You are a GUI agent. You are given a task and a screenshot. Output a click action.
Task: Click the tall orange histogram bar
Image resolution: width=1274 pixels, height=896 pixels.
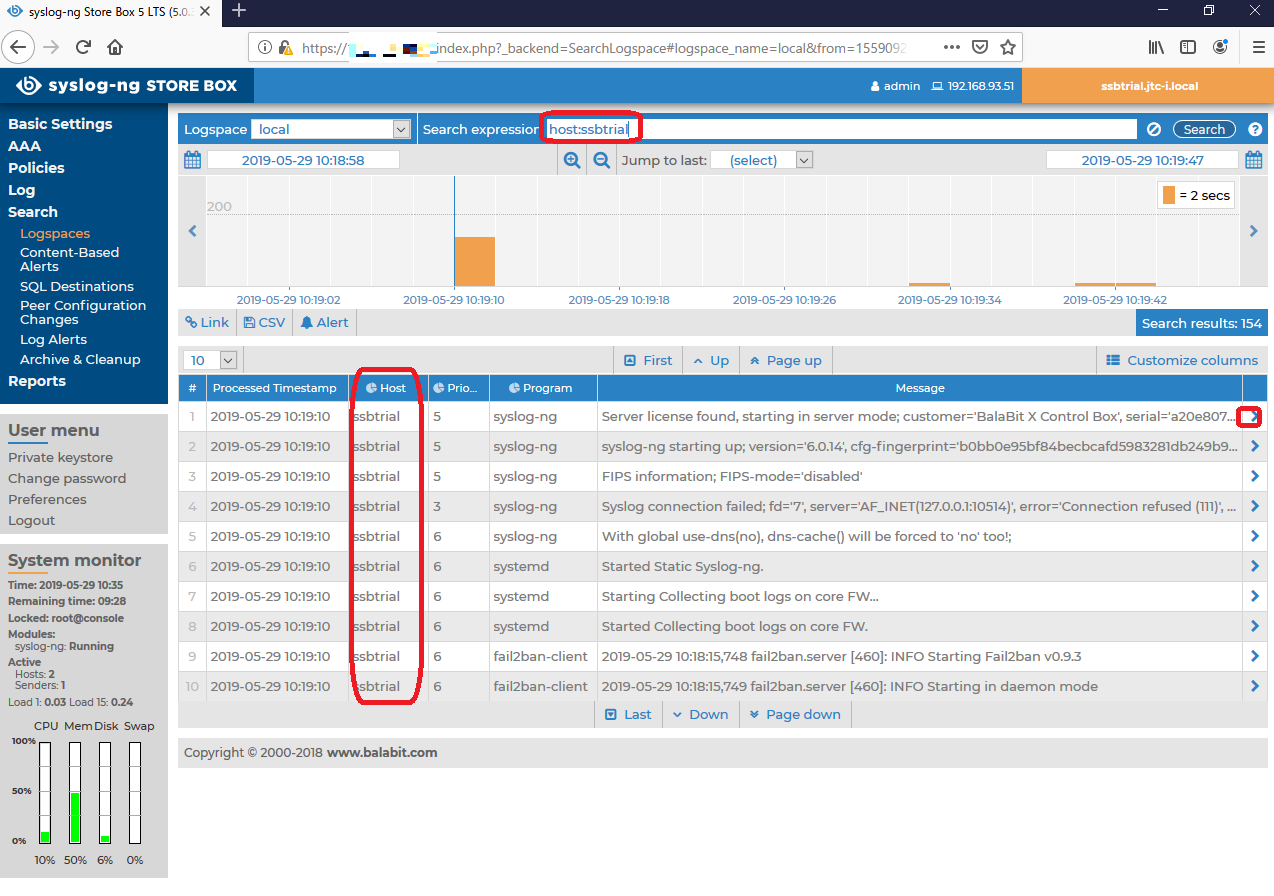pos(475,262)
